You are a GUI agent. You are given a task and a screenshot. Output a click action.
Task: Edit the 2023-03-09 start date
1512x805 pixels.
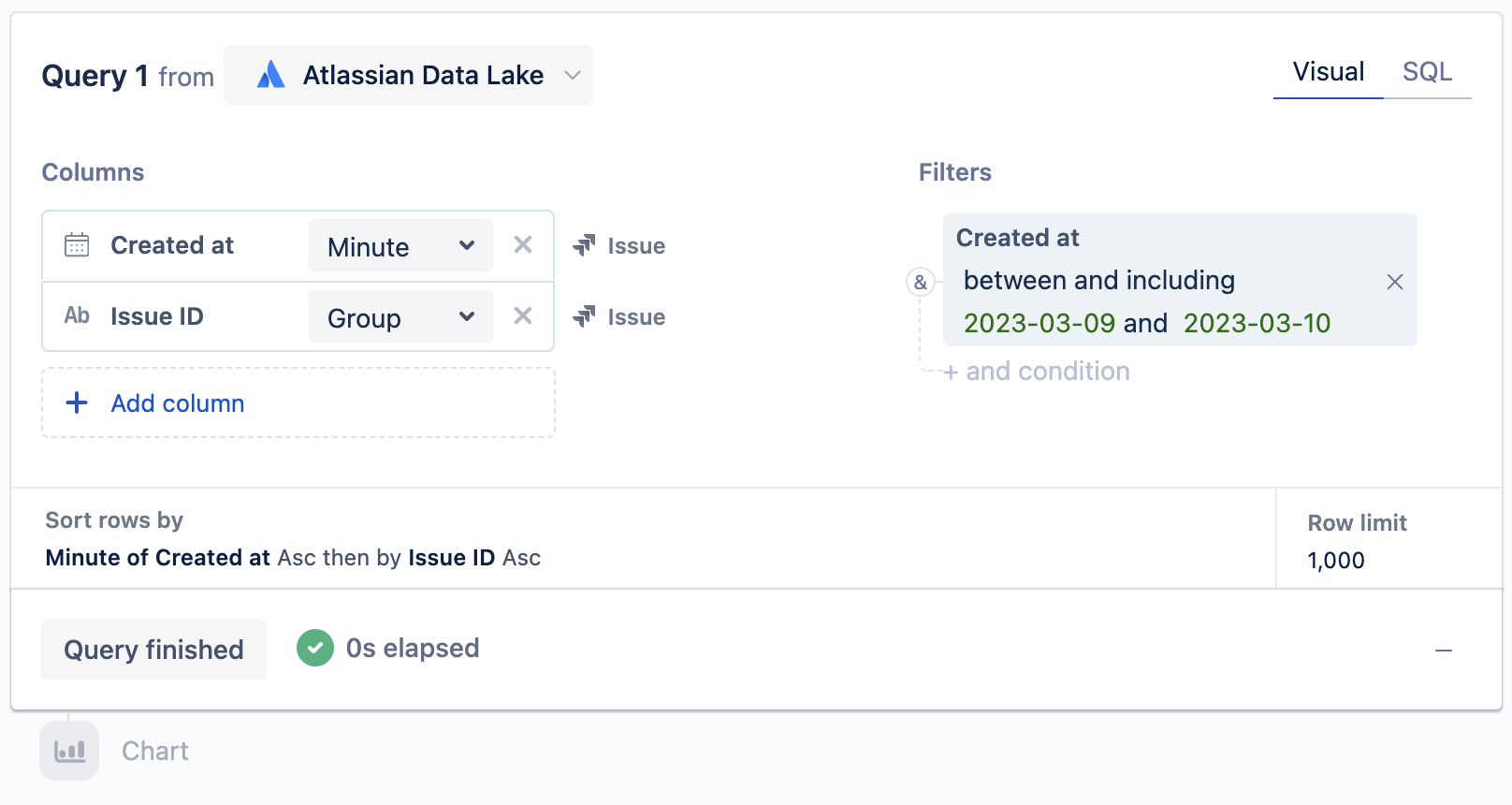click(x=1039, y=323)
